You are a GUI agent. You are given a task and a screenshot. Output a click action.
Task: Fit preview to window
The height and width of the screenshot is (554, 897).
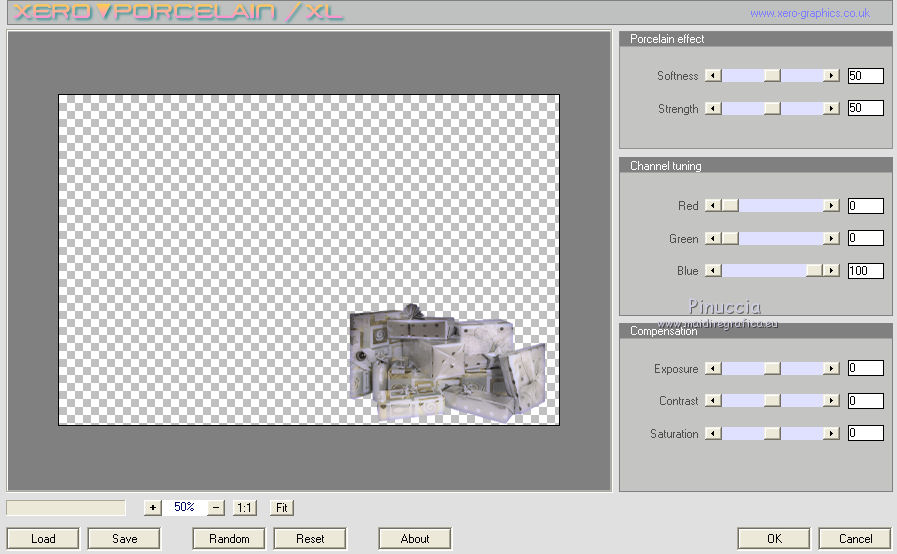tap(282, 508)
